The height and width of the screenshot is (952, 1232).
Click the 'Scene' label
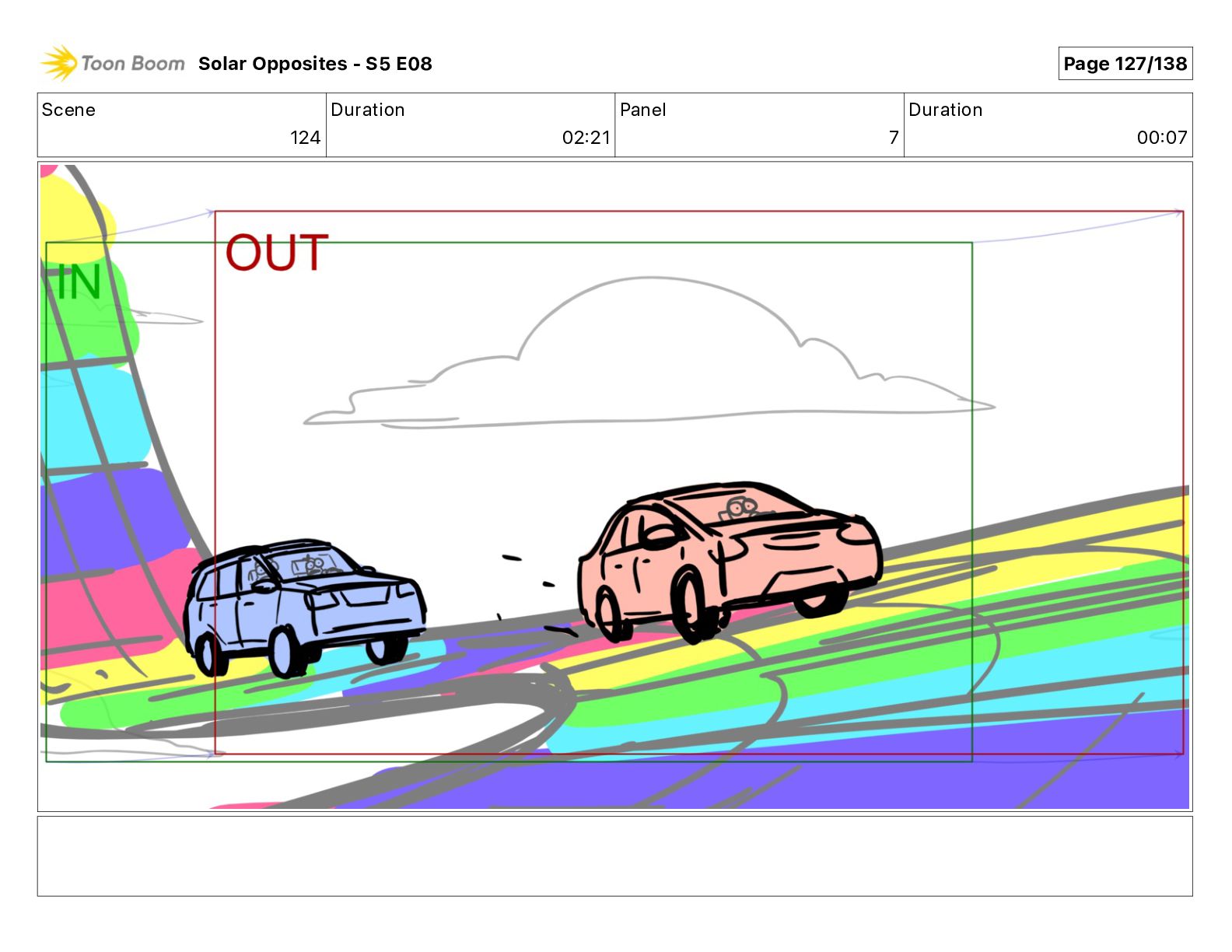pyautogui.click(x=68, y=110)
